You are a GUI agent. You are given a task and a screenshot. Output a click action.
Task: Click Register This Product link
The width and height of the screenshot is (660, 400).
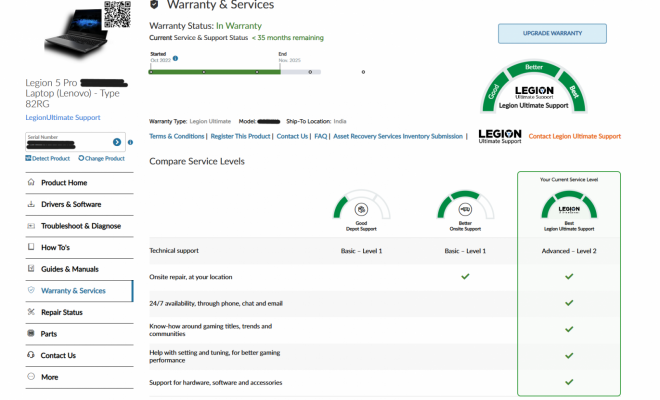(240, 136)
